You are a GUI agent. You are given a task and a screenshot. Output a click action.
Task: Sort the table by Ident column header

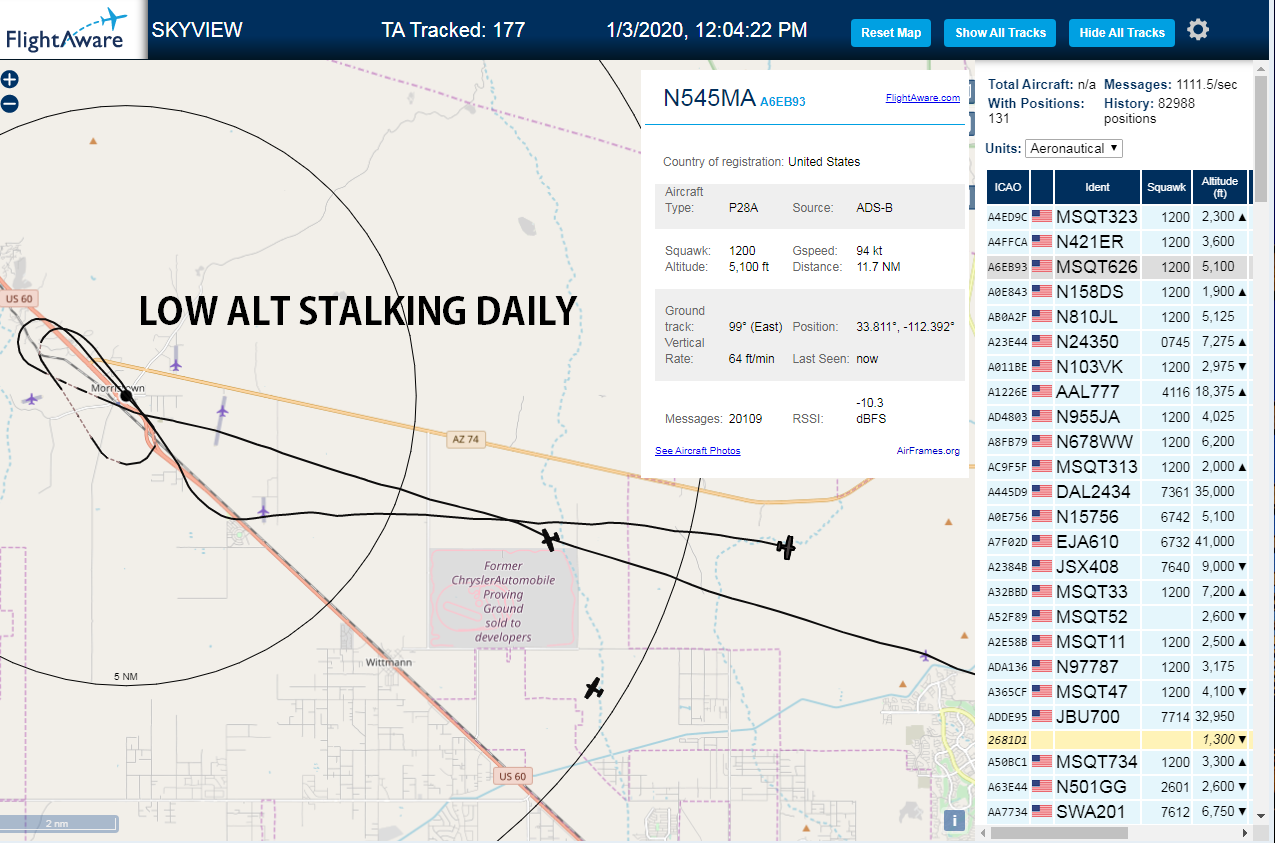(1097, 187)
